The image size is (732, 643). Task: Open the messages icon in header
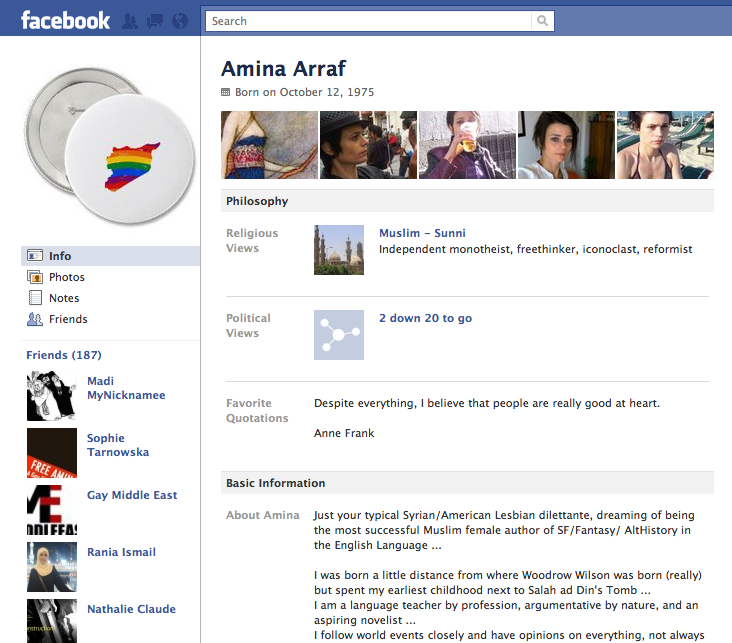[x=155, y=21]
